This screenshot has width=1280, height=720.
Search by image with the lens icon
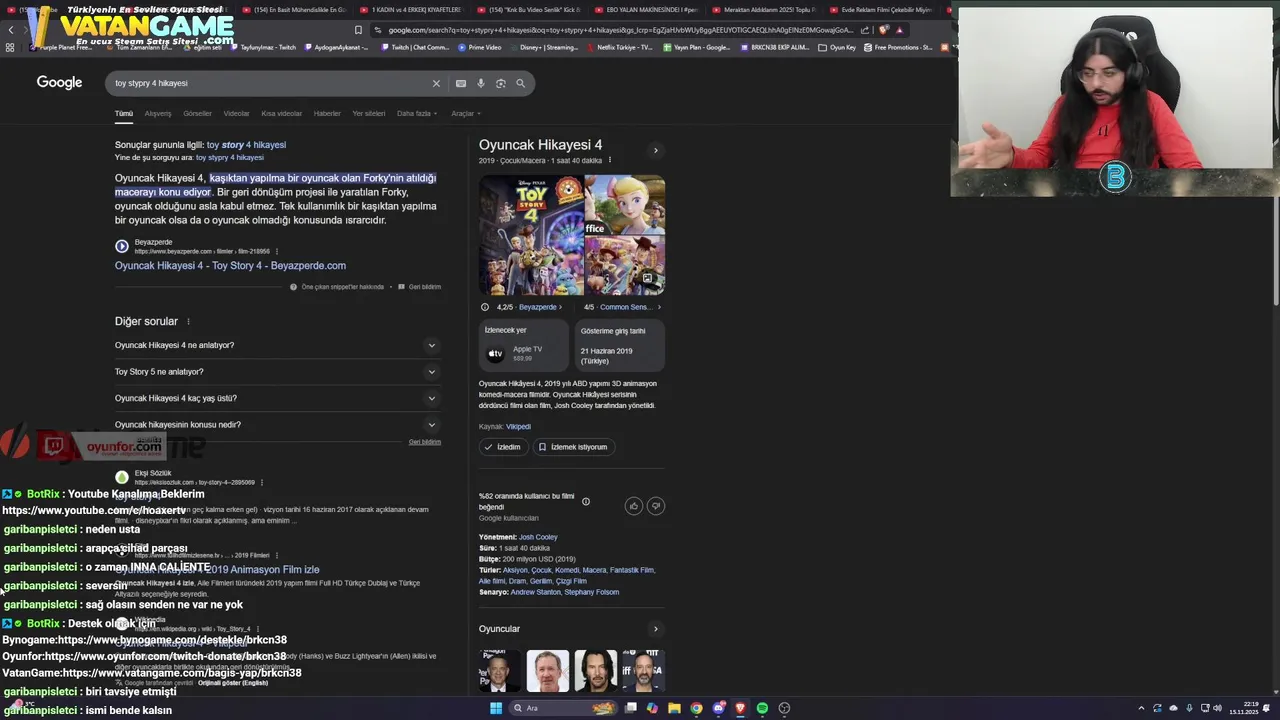501,83
